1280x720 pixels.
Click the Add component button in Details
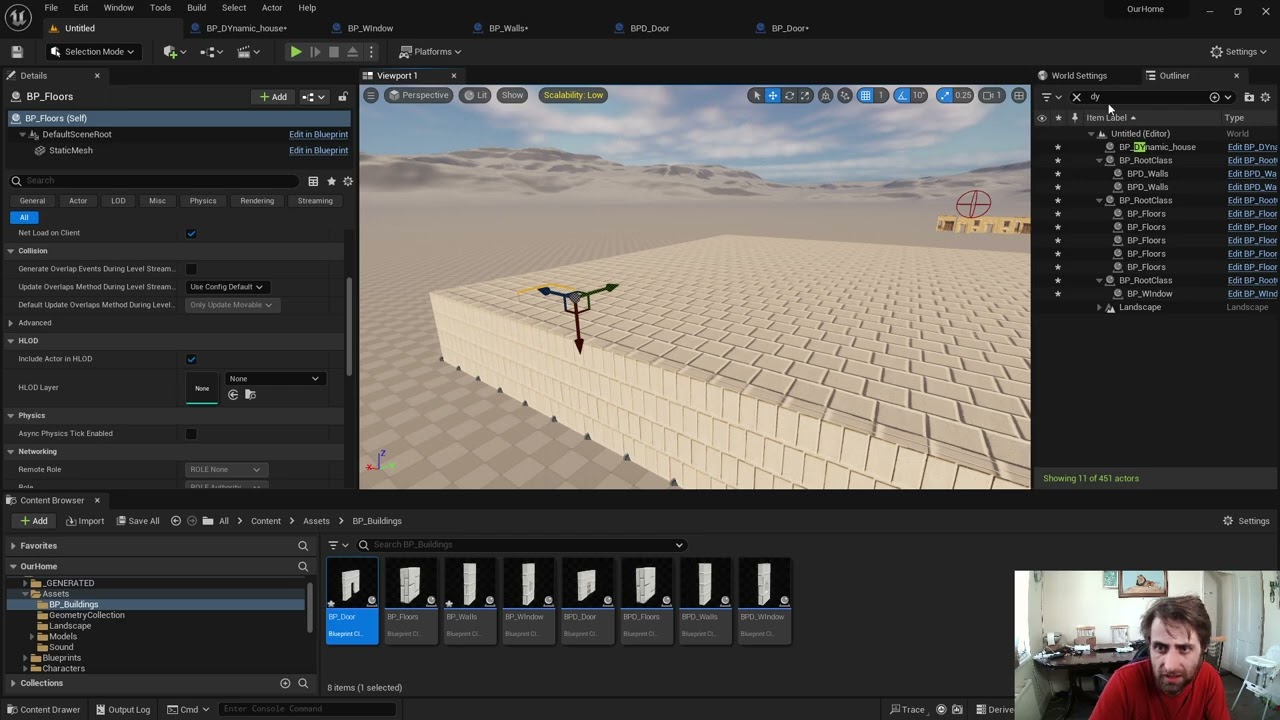pos(273,97)
